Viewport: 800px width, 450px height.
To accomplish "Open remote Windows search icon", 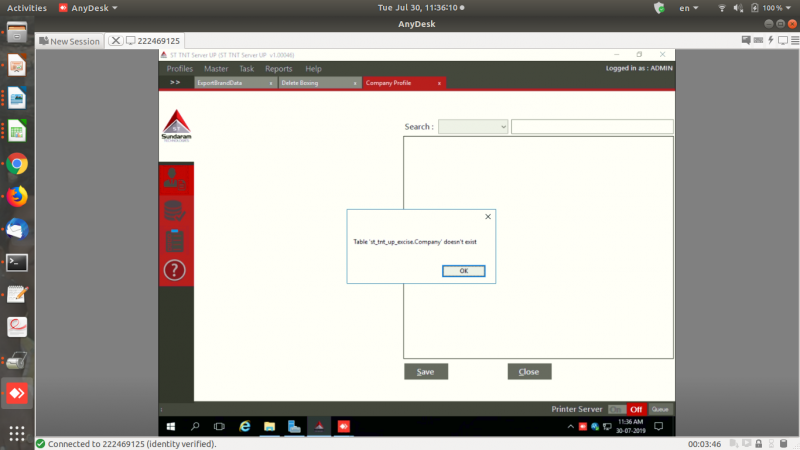I will click(195, 427).
